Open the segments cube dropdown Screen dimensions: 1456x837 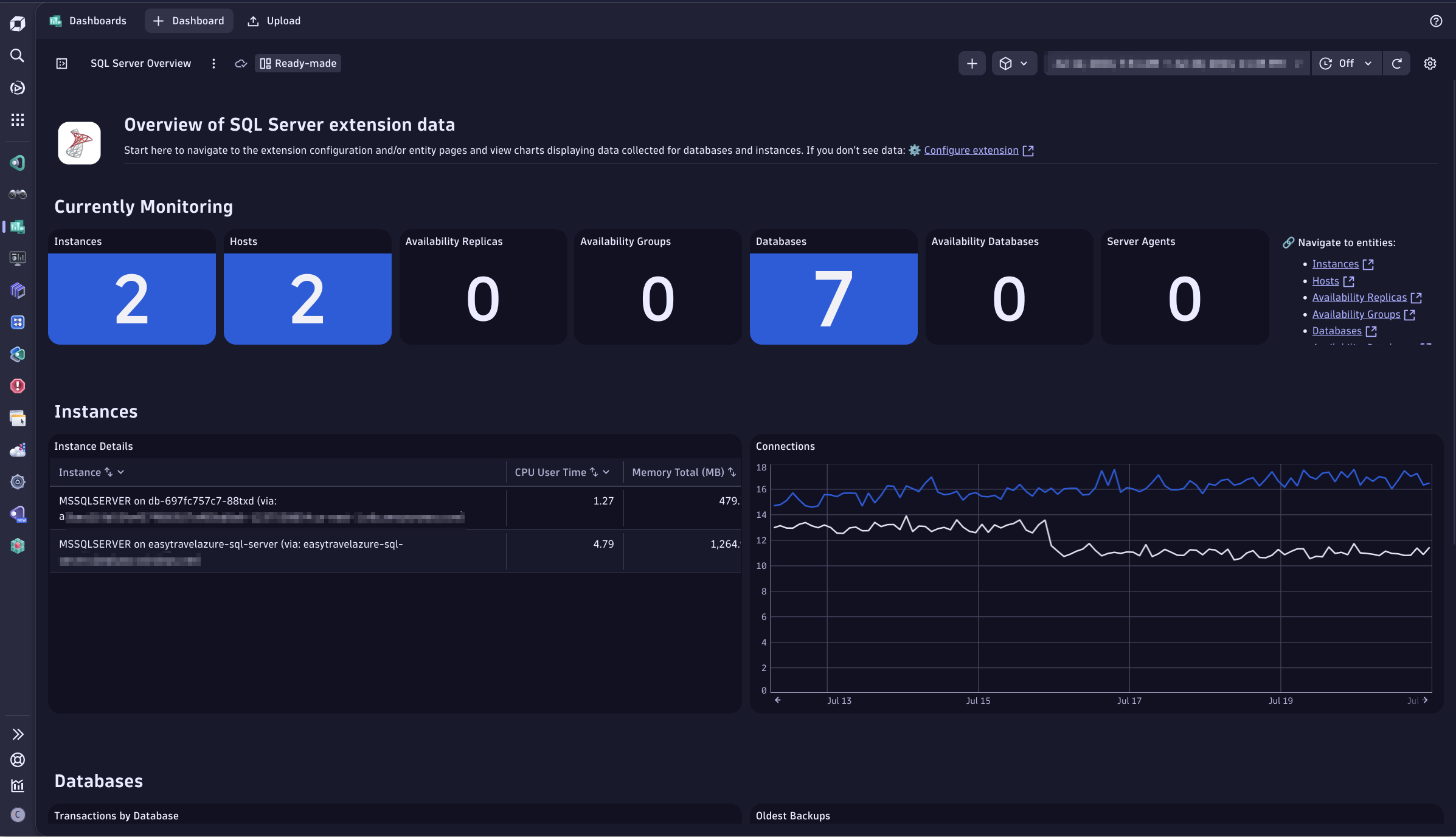tap(1014, 63)
